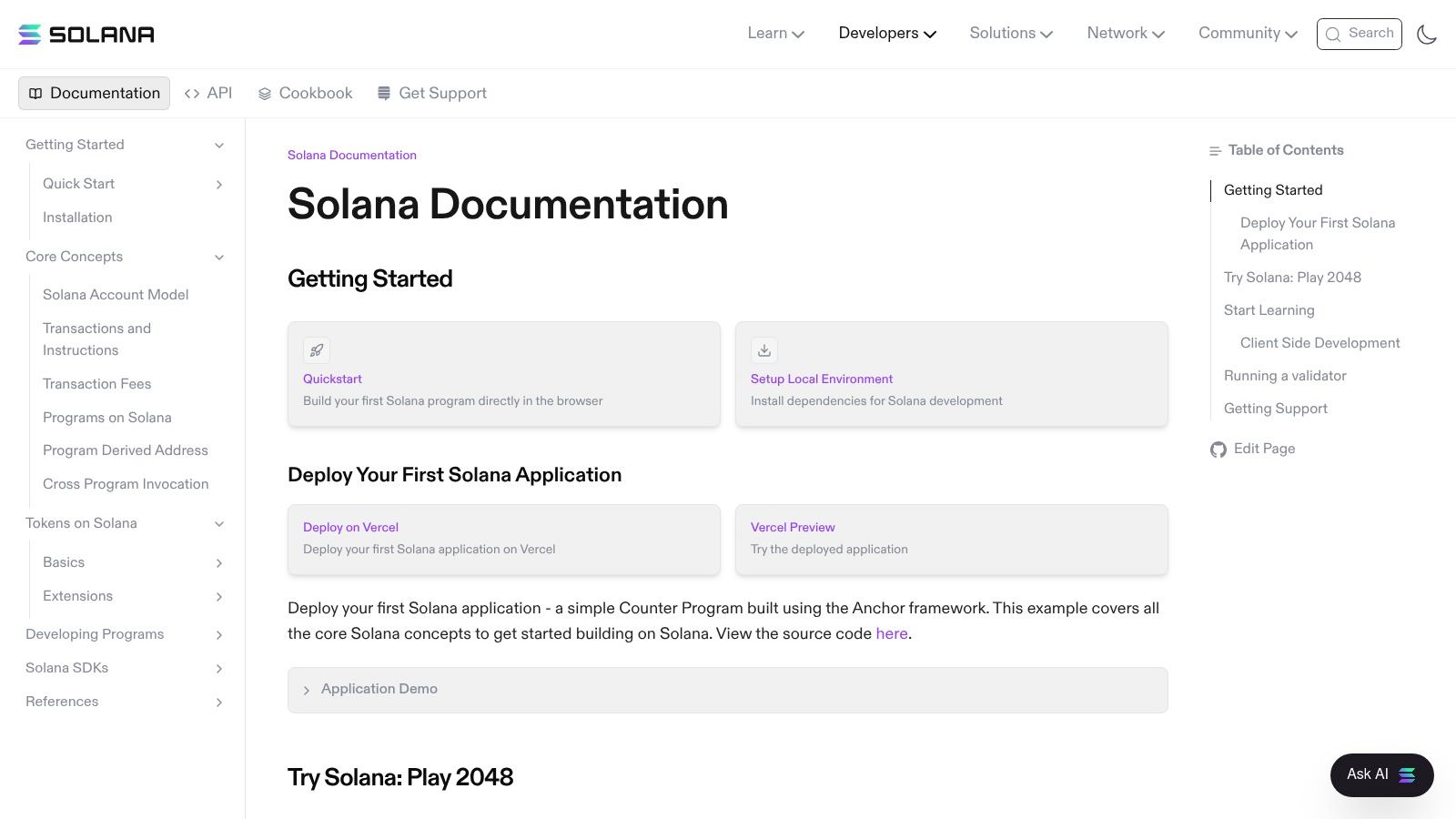Open the Vercel Preview card
The height and width of the screenshot is (819, 1456).
point(952,540)
